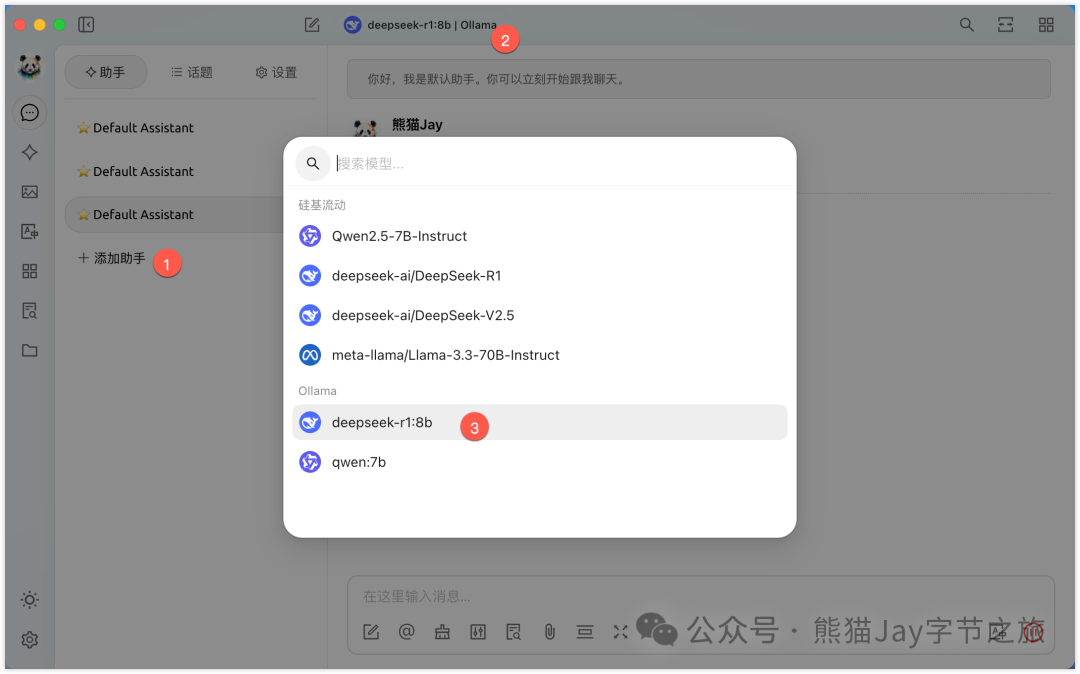Open the files folder icon in left sidebar
Image resolution: width=1080 pixels, height=674 pixels.
tap(30, 350)
